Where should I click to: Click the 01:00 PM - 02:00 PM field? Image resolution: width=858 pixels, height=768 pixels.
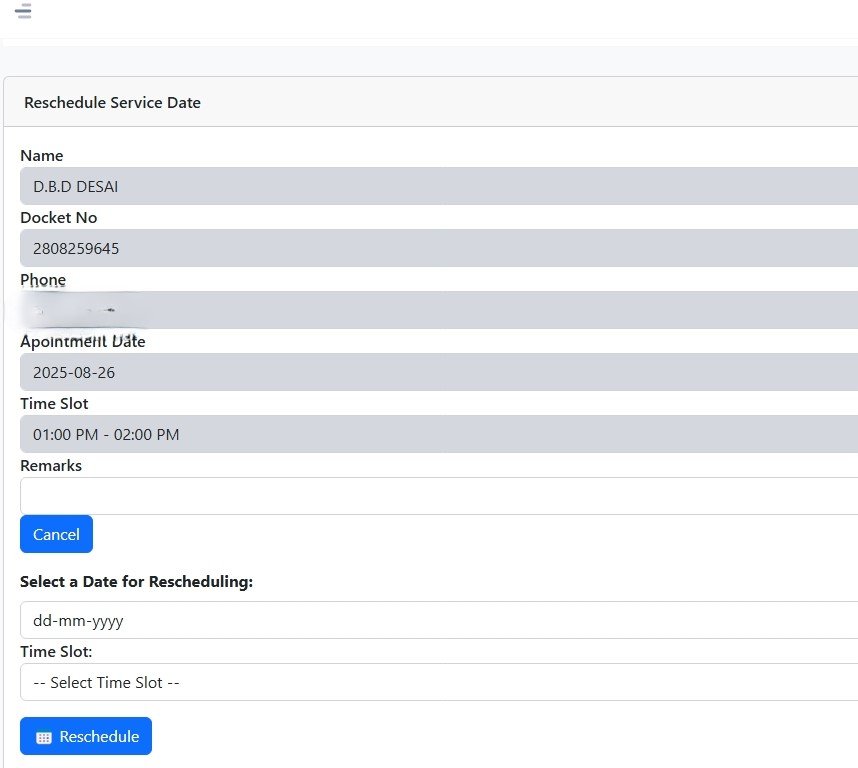pyautogui.click(x=438, y=434)
